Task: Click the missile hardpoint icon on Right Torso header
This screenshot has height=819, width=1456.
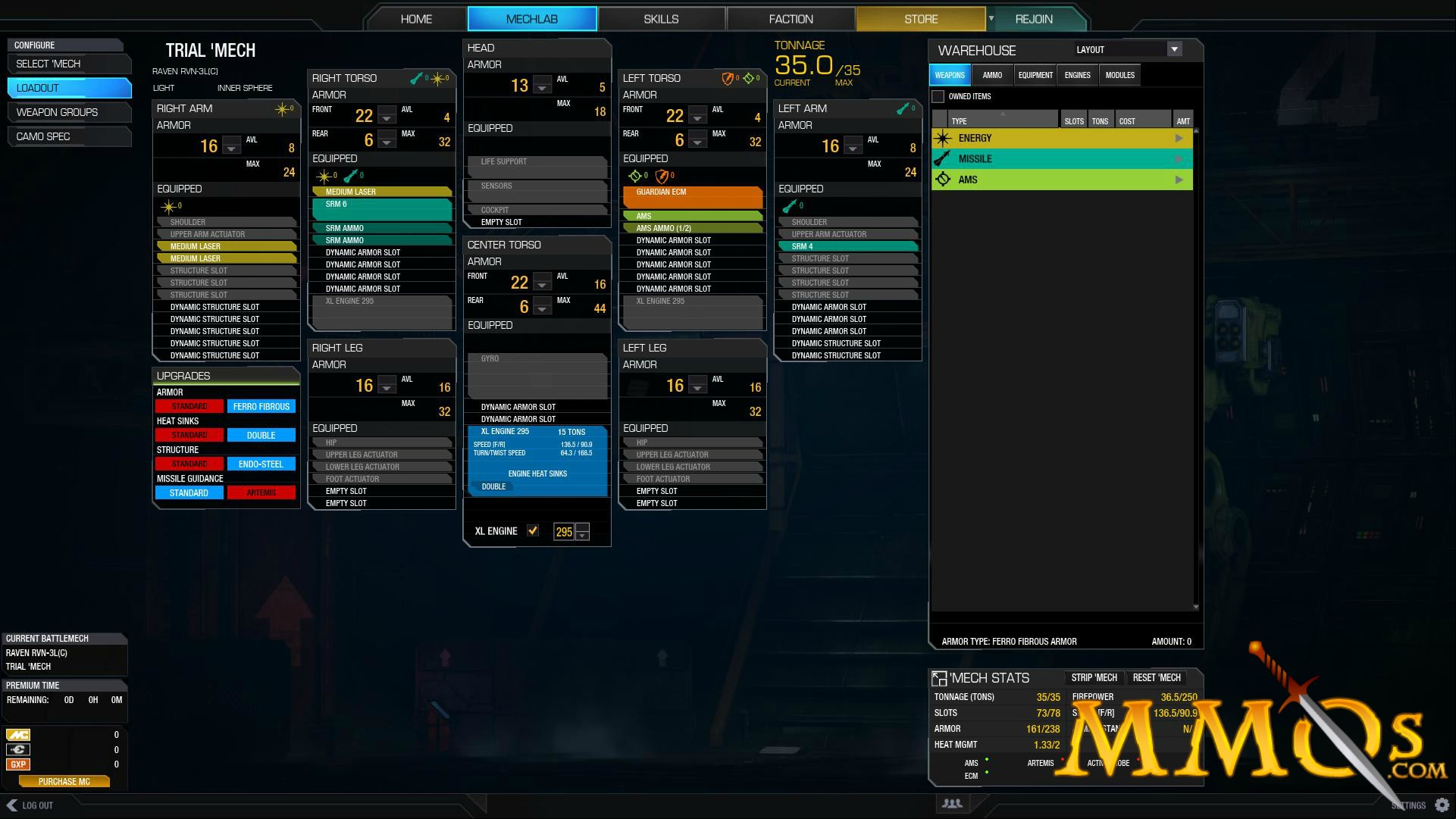Action: (416, 78)
